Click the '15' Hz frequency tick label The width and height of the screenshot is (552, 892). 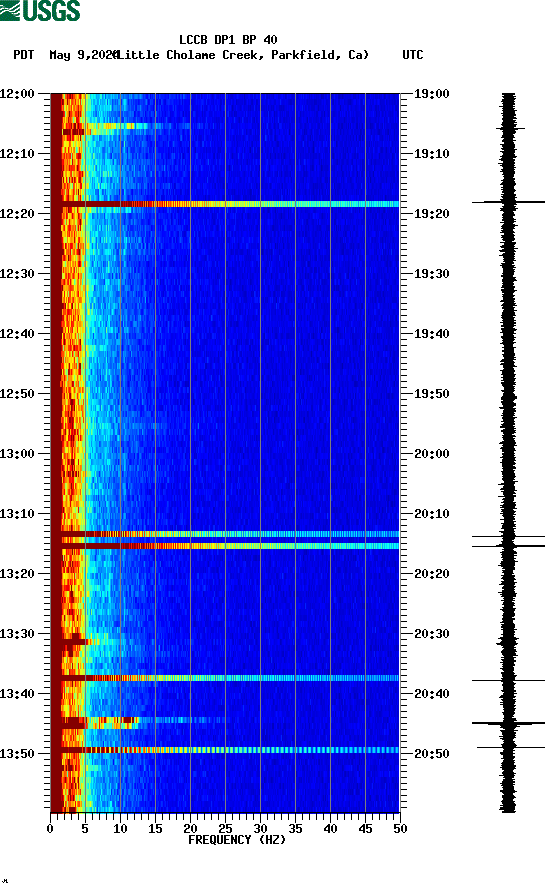[x=155, y=829]
